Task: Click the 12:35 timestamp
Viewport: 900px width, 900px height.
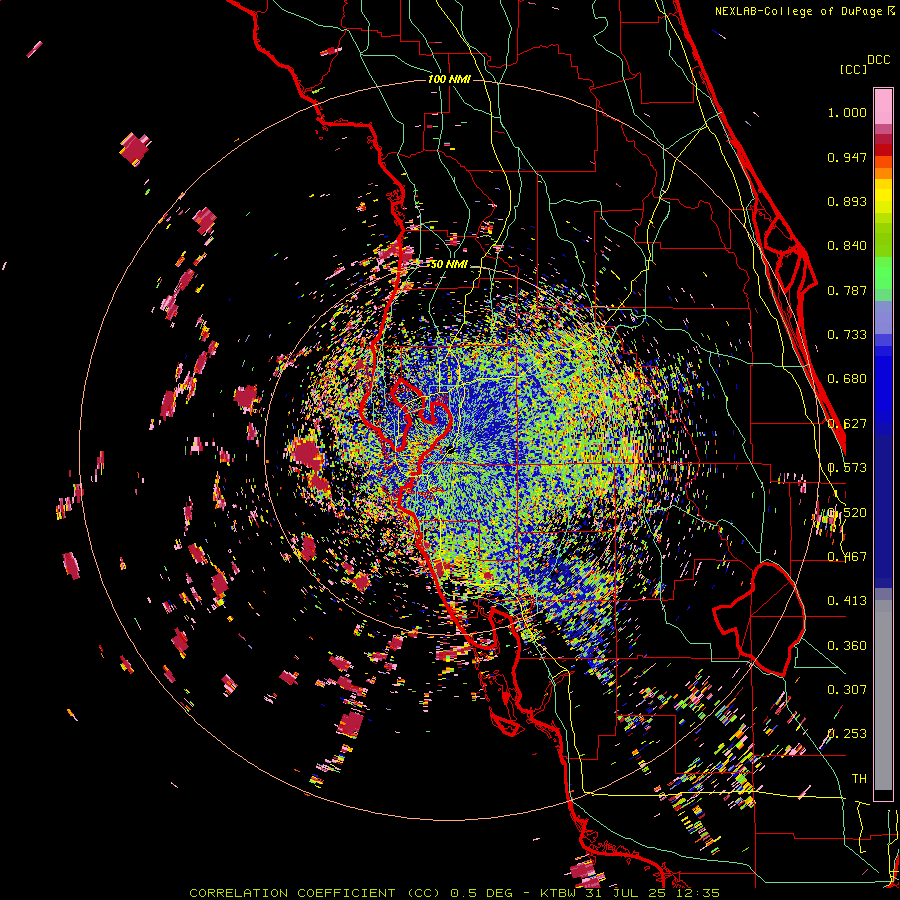Action: coord(696,893)
